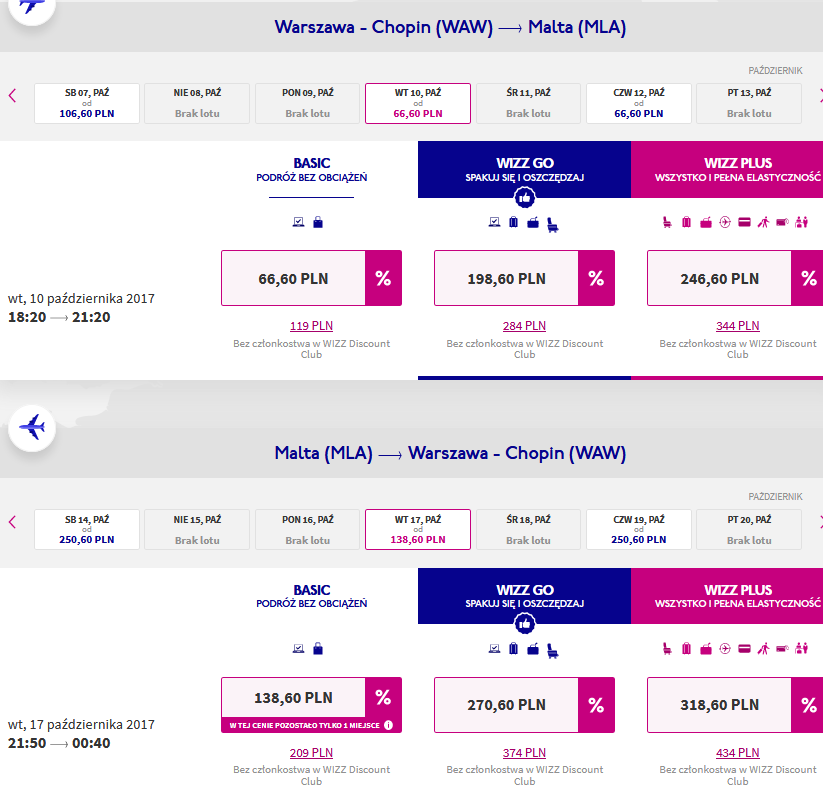Click the info icon on the one-seat-left notice
823x789 pixels.
click(388, 725)
